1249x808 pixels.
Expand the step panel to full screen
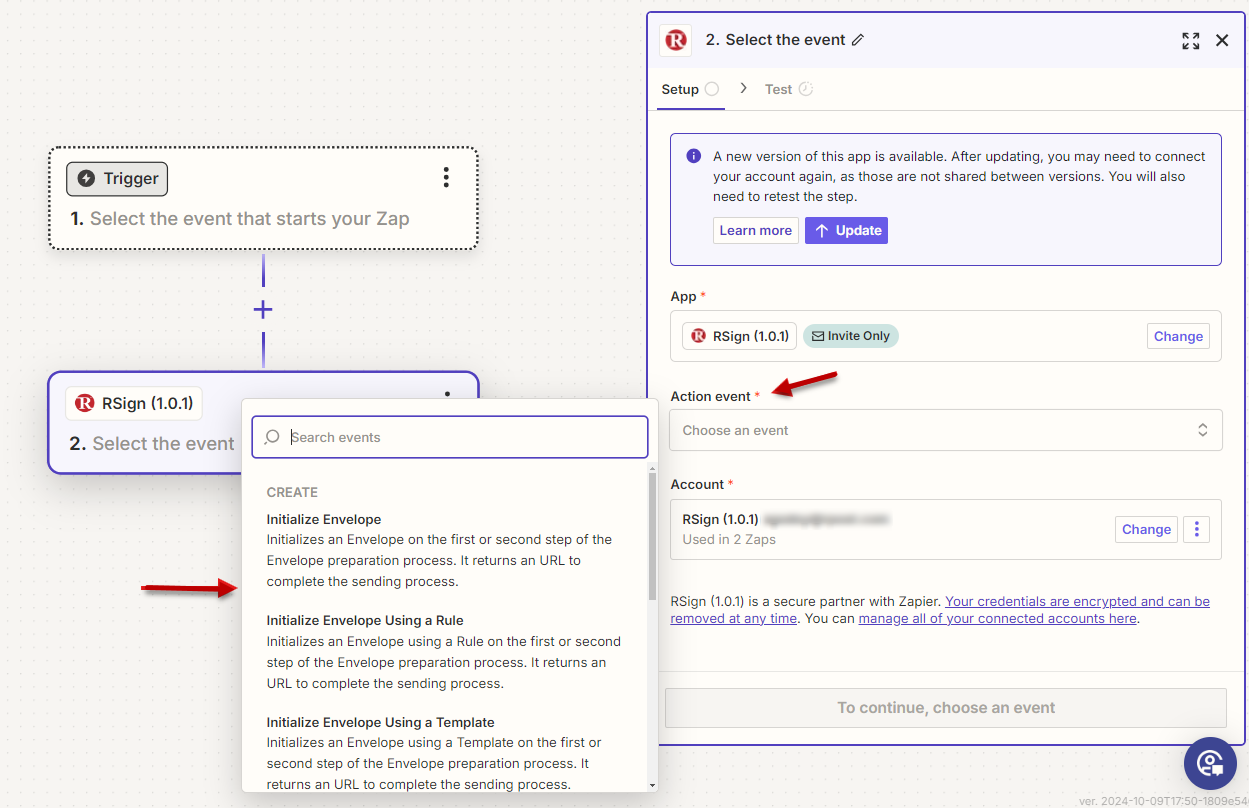(x=1190, y=40)
